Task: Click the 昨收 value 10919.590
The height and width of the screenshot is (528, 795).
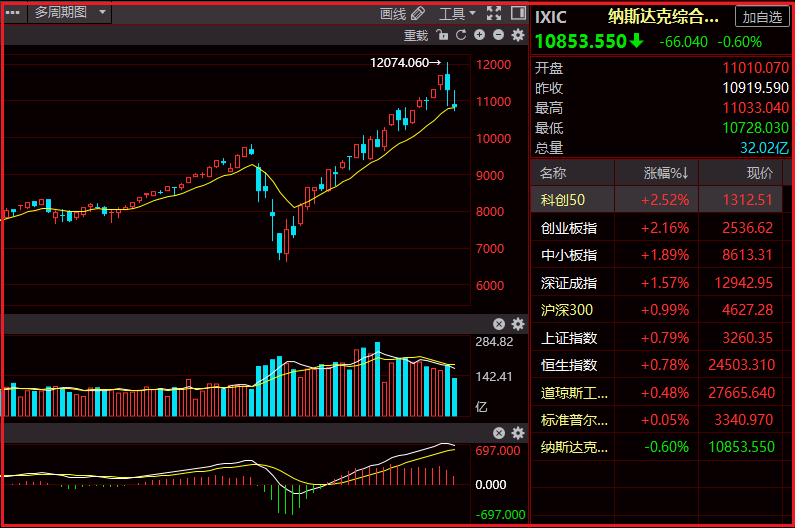Action: pos(755,88)
